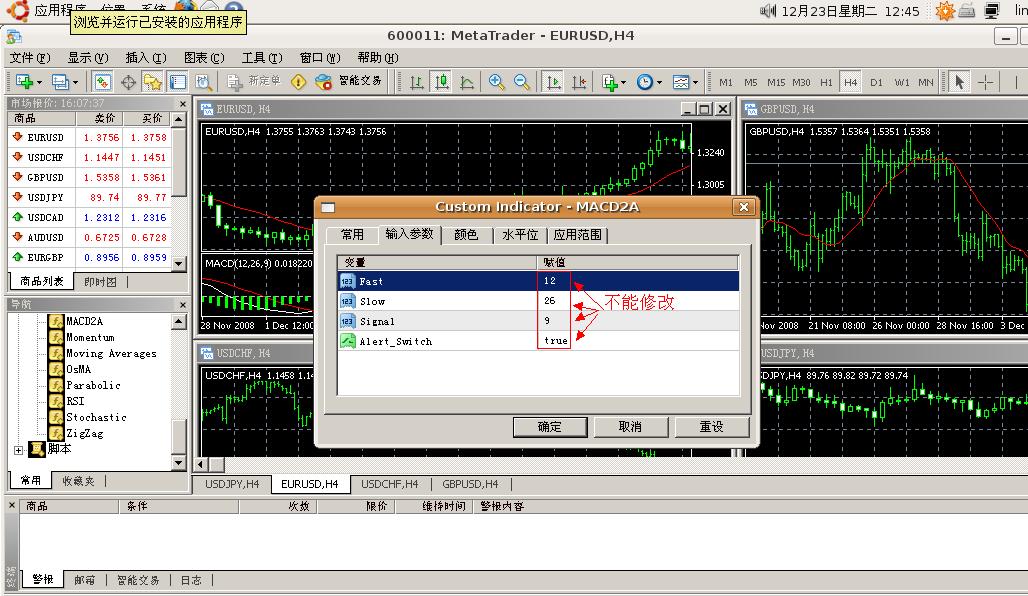
Task: Toggle the Market Watch window icon
Action: click(x=102, y=82)
